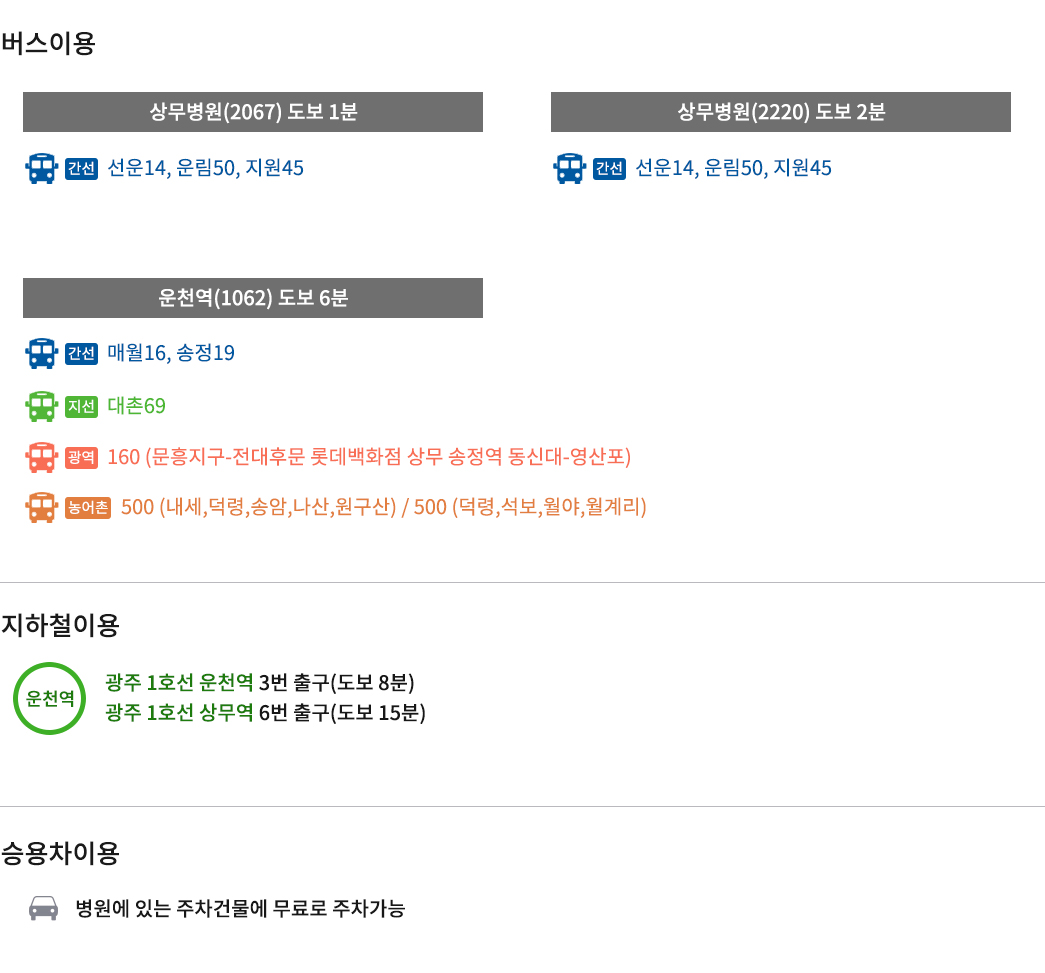The height and width of the screenshot is (973, 1045).
Task: Select the 상무병원(2067) 도보 1분 header
Action: [x=253, y=112]
